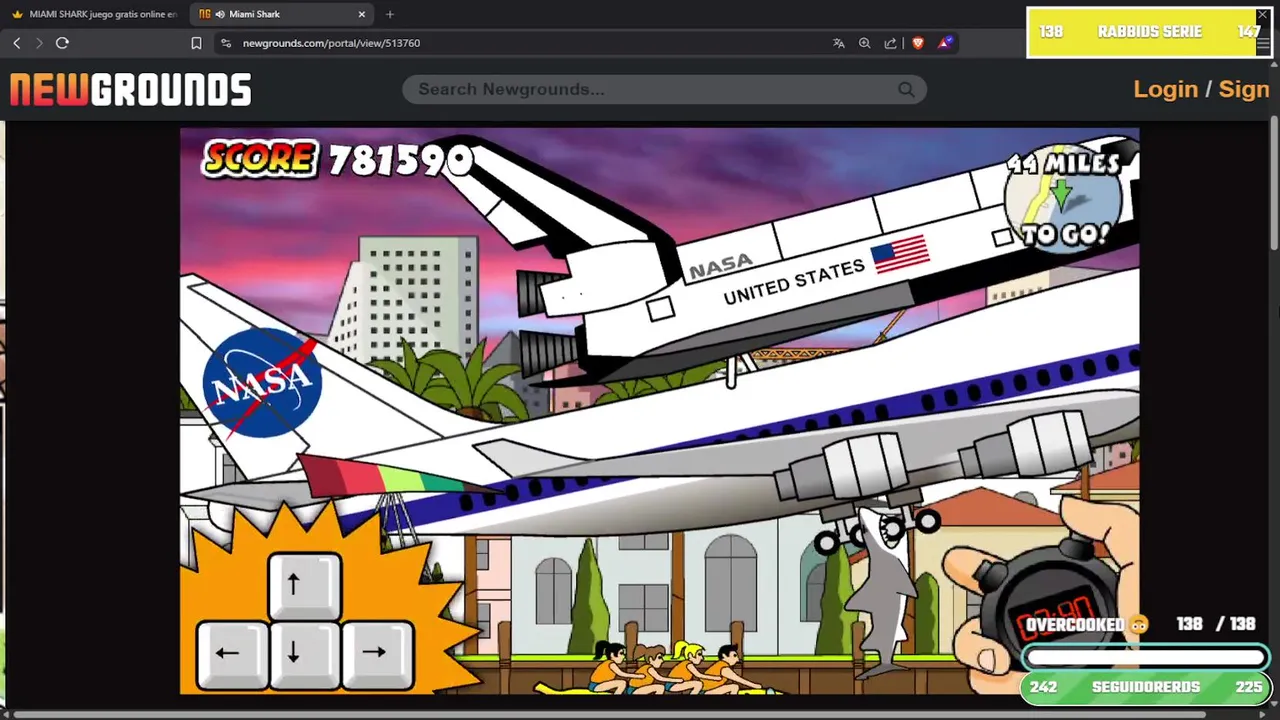Click the translate page icon

(838, 43)
